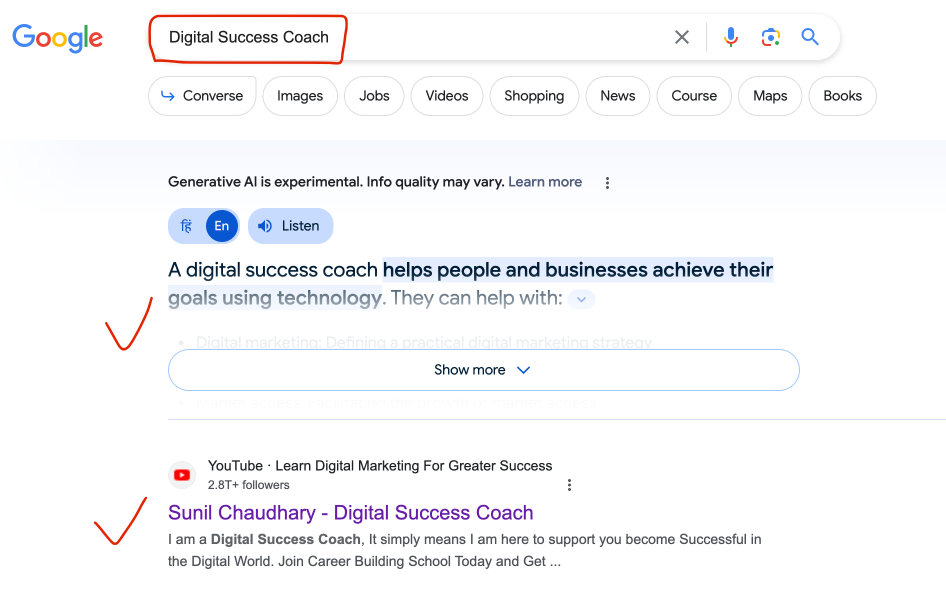946x612 pixels.
Task: Click the magnifying glass search icon
Action: coord(810,36)
